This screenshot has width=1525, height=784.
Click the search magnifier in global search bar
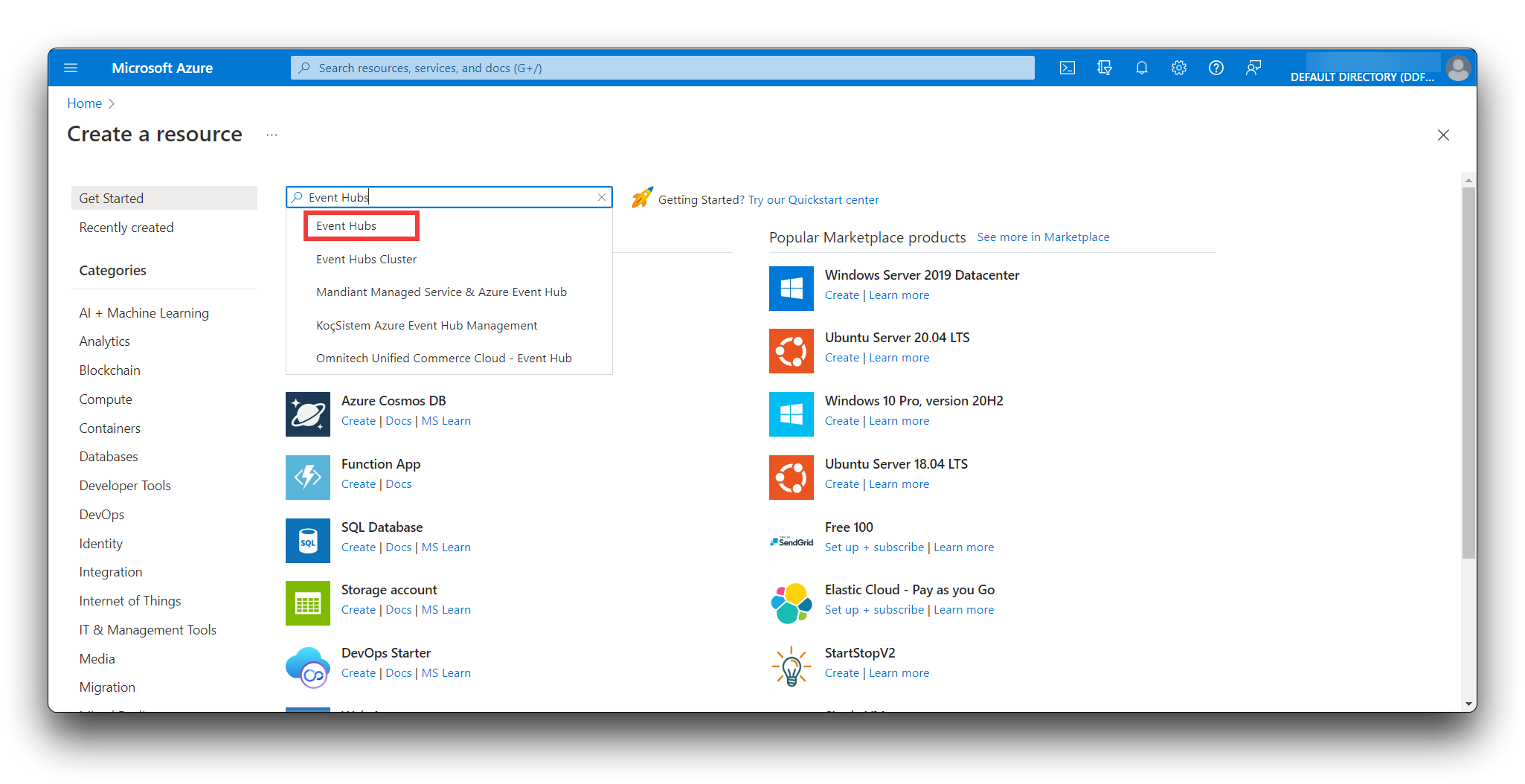[x=304, y=68]
